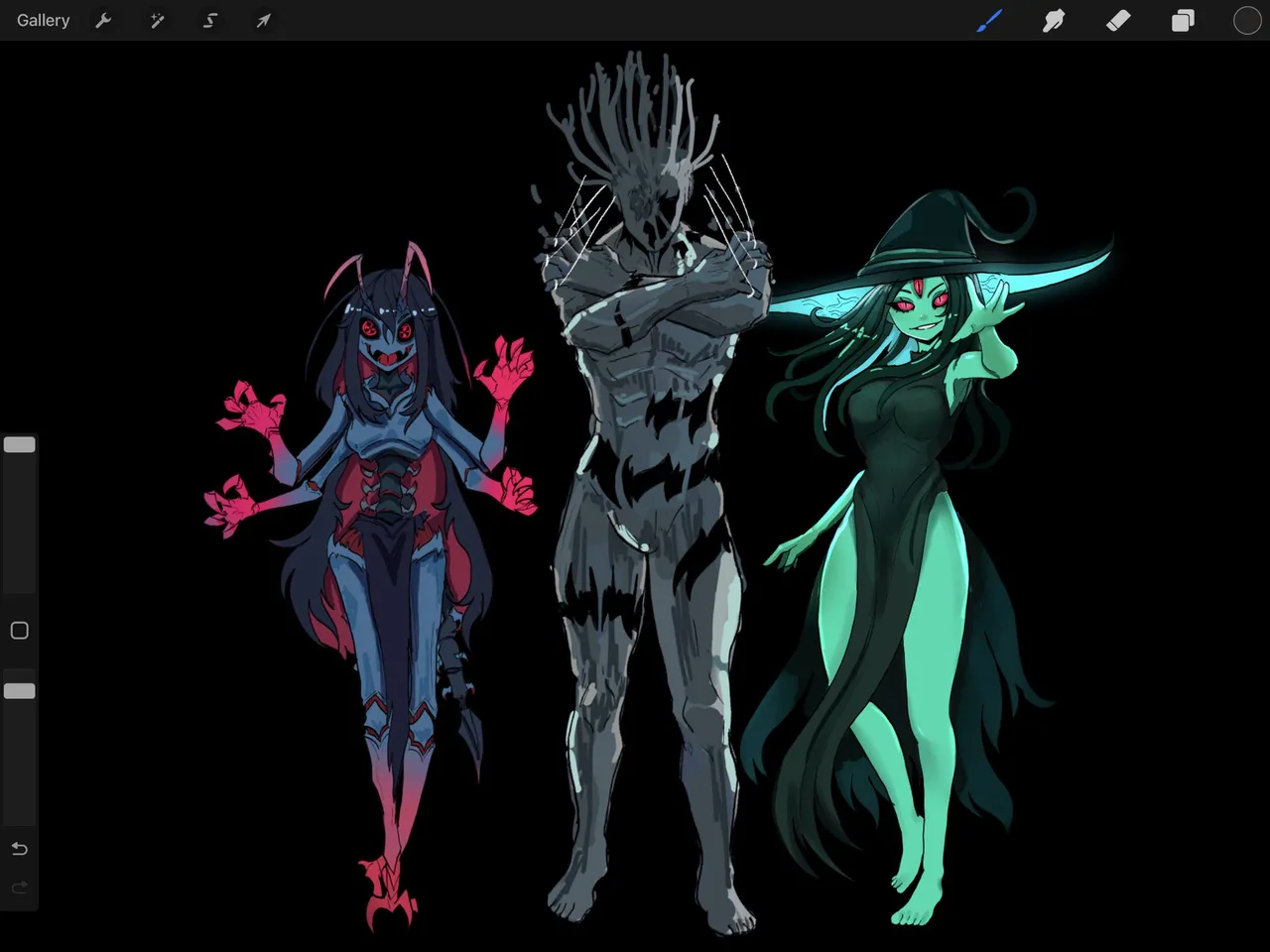This screenshot has width=1270, height=952.
Task: Click the brush size slider handle
Action: coord(19,444)
